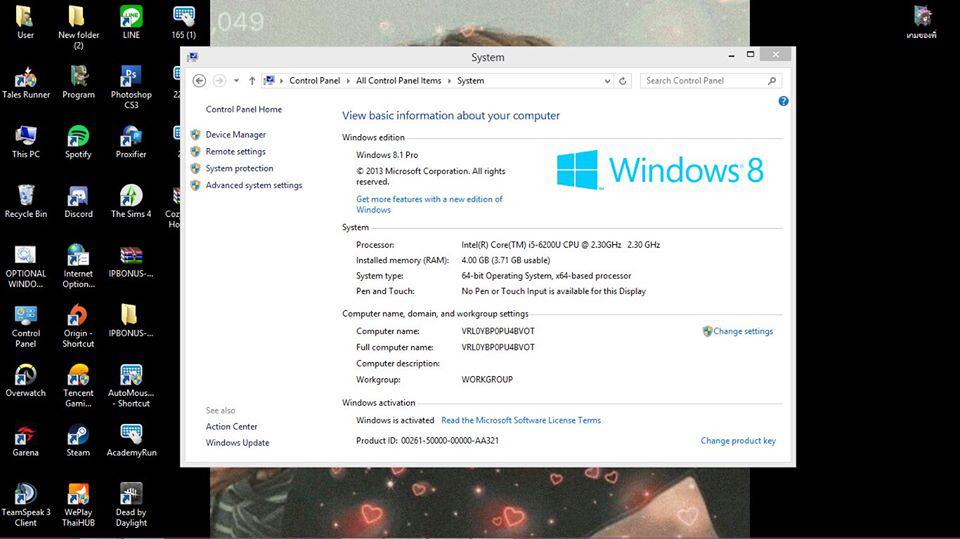
Task: Open the 165 (1) desktop icon
Action: [x=184, y=21]
